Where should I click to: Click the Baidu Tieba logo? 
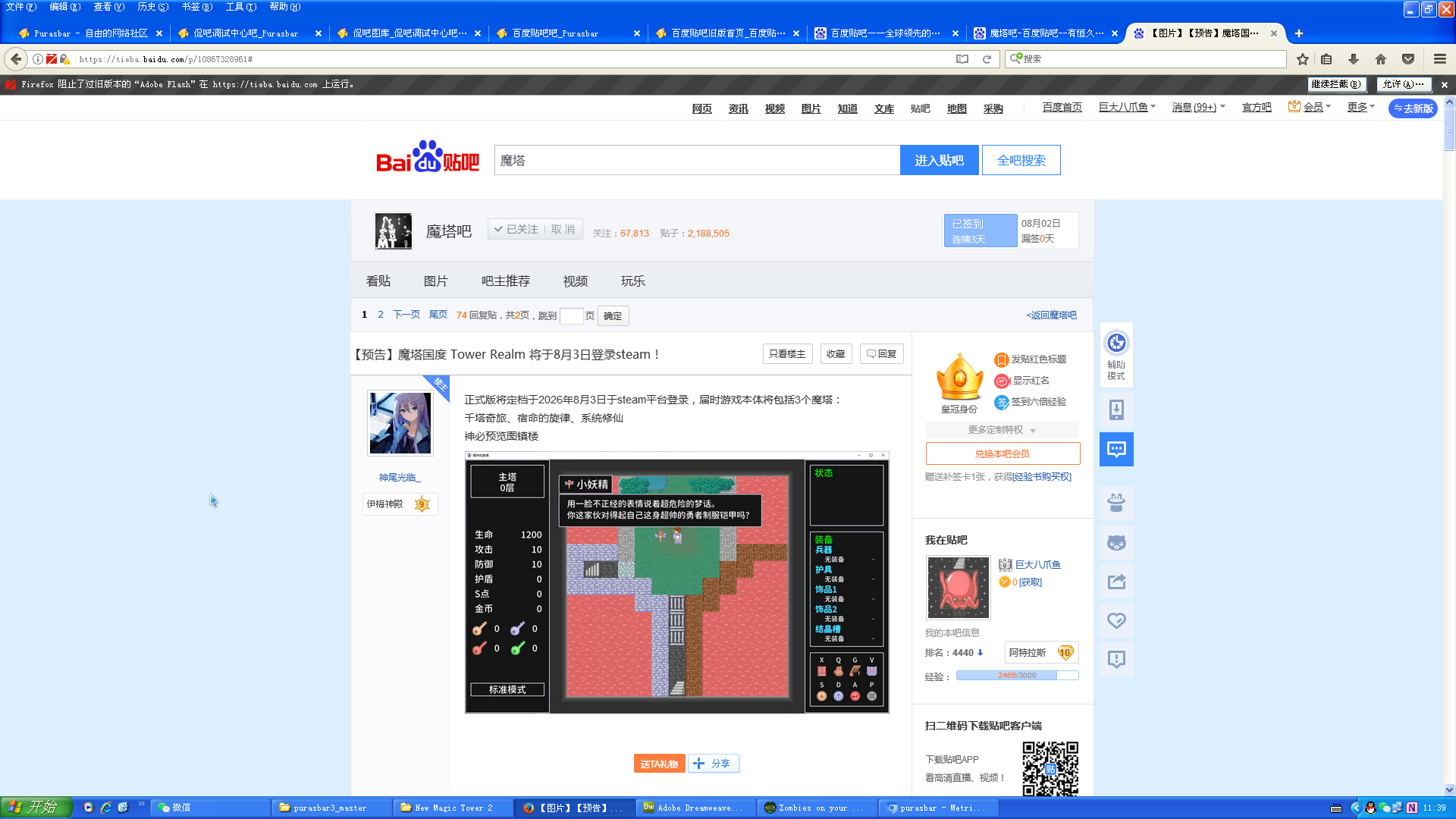point(428,157)
